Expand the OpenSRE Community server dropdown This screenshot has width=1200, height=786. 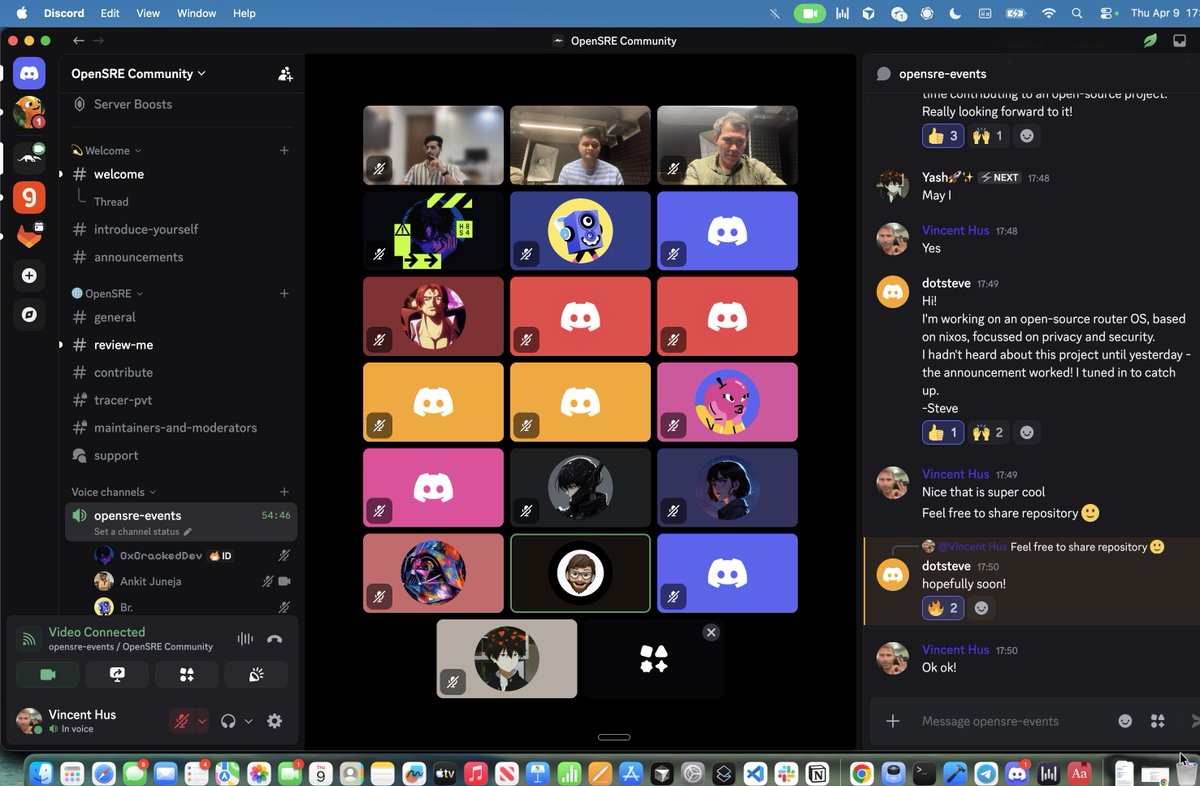tap(138, 73)
